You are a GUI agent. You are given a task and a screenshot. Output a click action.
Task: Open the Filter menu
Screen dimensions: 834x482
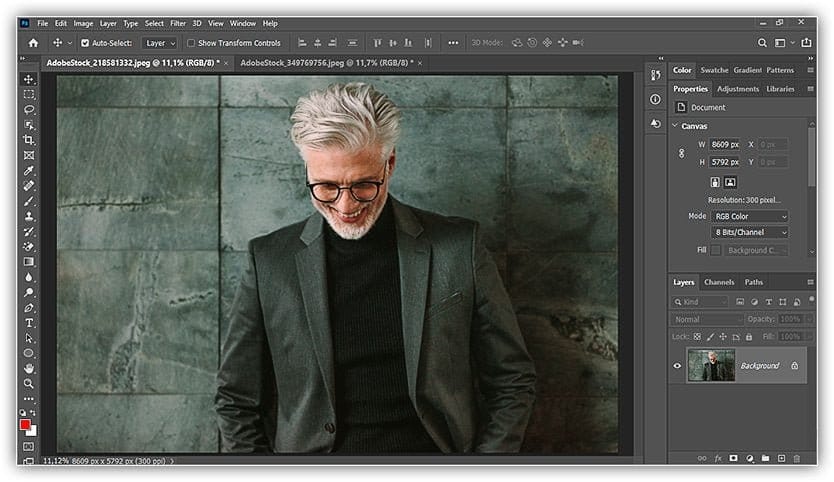click(178, 23)
